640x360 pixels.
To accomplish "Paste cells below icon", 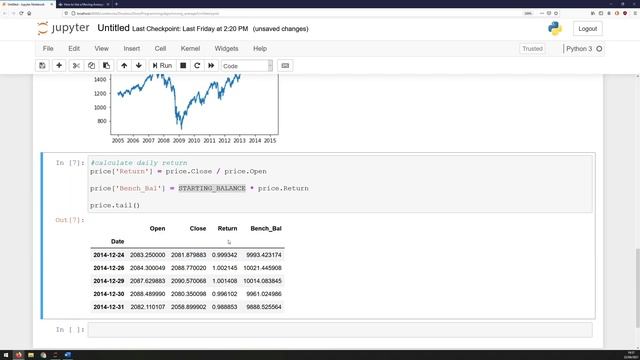I will (107, 66).
